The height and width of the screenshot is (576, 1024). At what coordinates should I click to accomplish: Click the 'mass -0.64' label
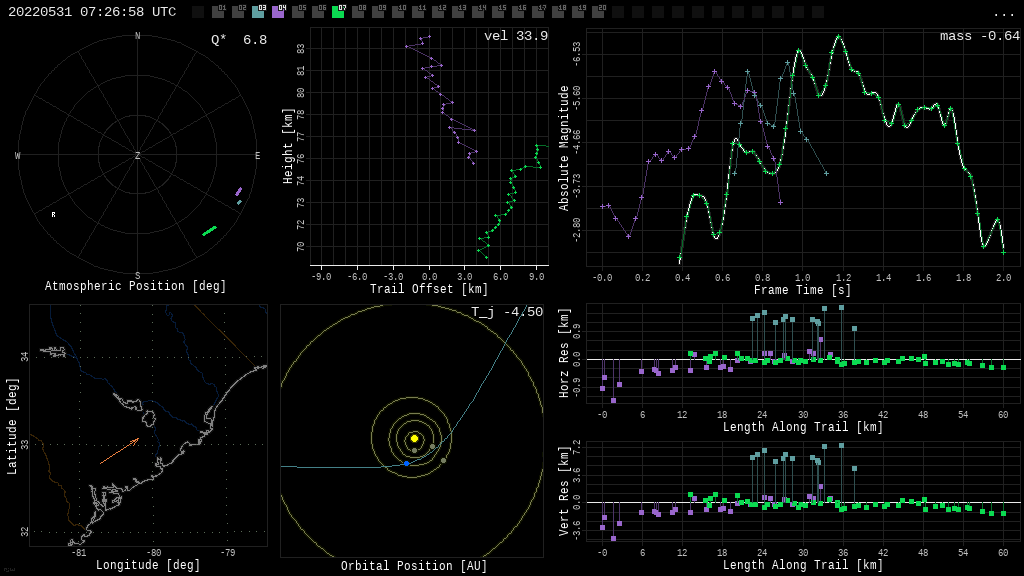point(979,36)
